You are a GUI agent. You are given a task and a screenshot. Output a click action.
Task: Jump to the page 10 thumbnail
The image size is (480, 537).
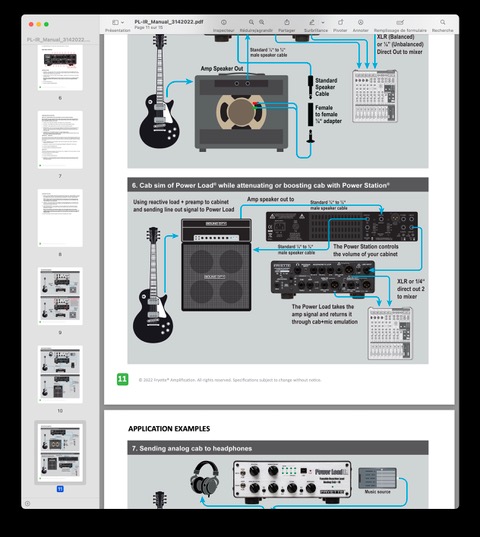tap(60, 374)
